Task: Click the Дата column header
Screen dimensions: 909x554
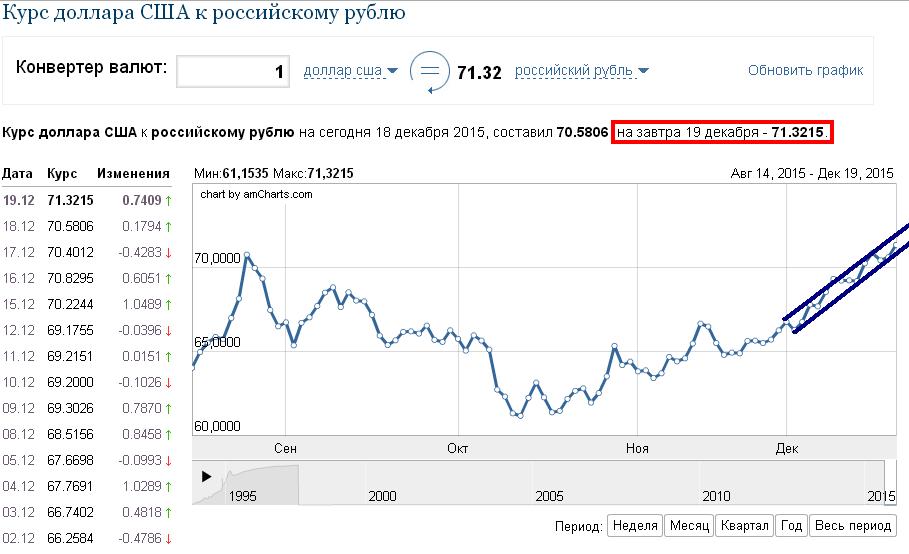Action: point(17,173)
